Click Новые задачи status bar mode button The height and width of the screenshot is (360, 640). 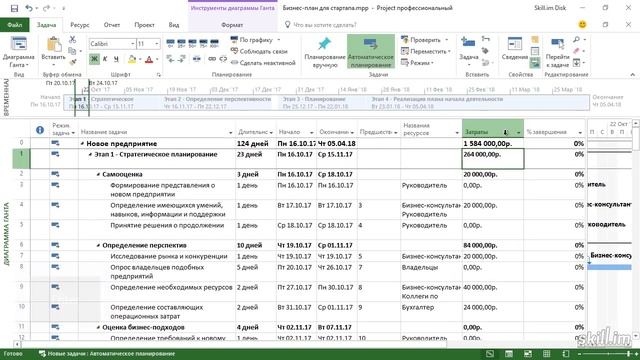click(x=107, y=354)
